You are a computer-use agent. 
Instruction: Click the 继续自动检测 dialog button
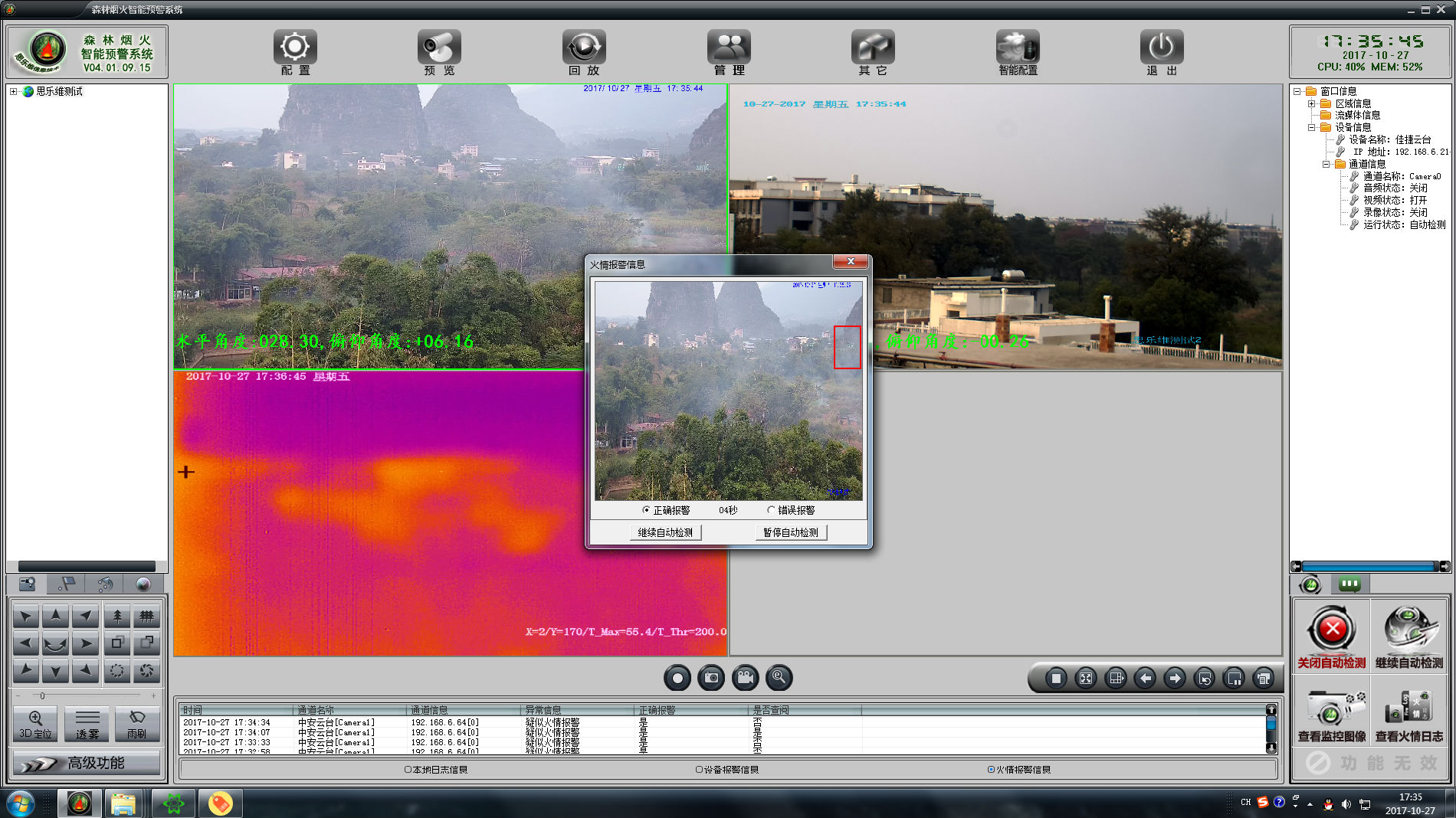tap(665, 532)
